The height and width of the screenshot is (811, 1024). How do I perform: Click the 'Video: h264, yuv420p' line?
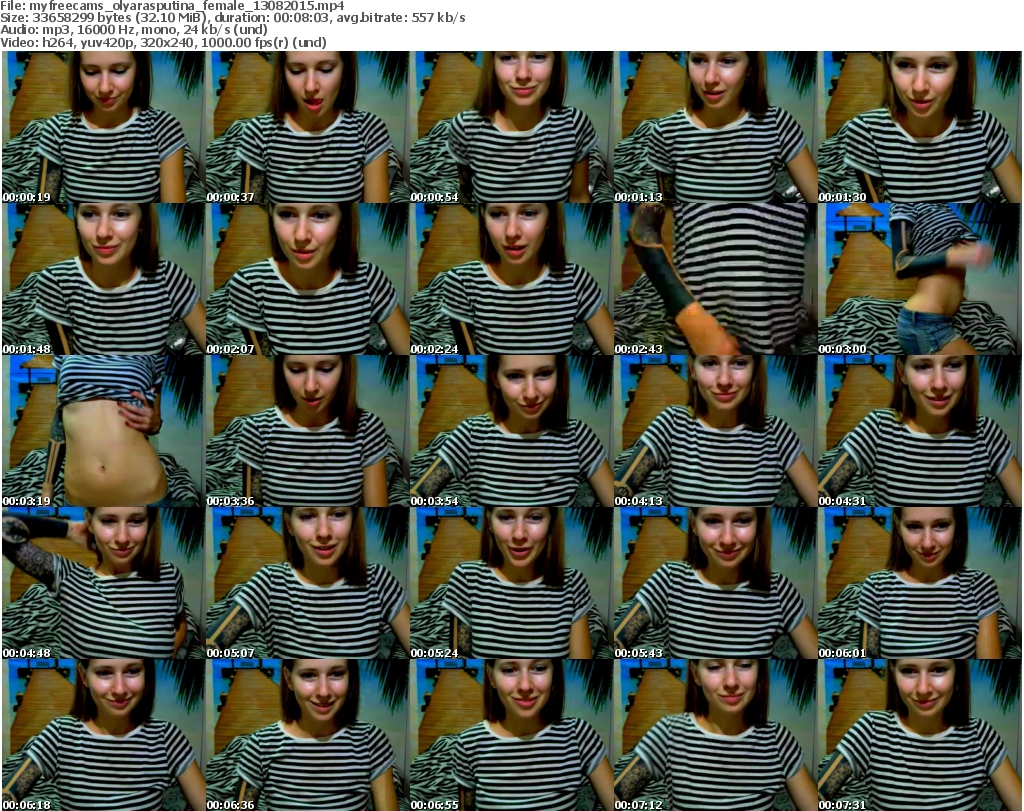click(x=163, y=42)
